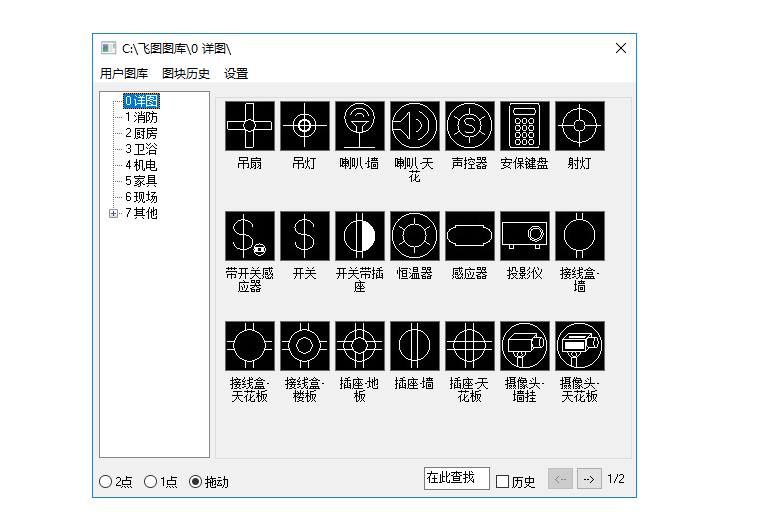Viewport: 780px width, 532px height.
Task: Open the 5家具 furniture category
Action: point(141,181)
